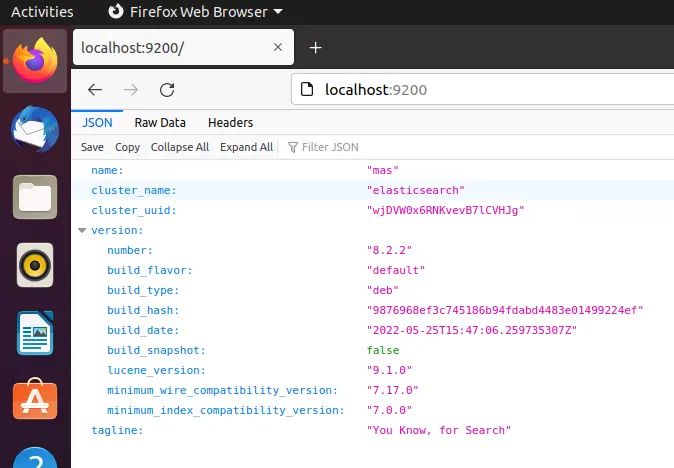The width and height of the screenshot is (674, 468).
Task: Open Ubuntu Software store icon
Action: pos(35,399)
